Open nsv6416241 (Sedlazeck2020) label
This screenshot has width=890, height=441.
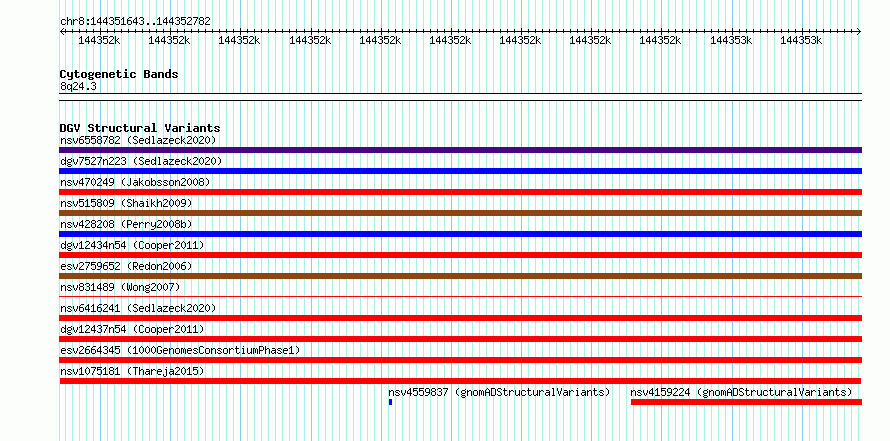(x=138, y=308)
